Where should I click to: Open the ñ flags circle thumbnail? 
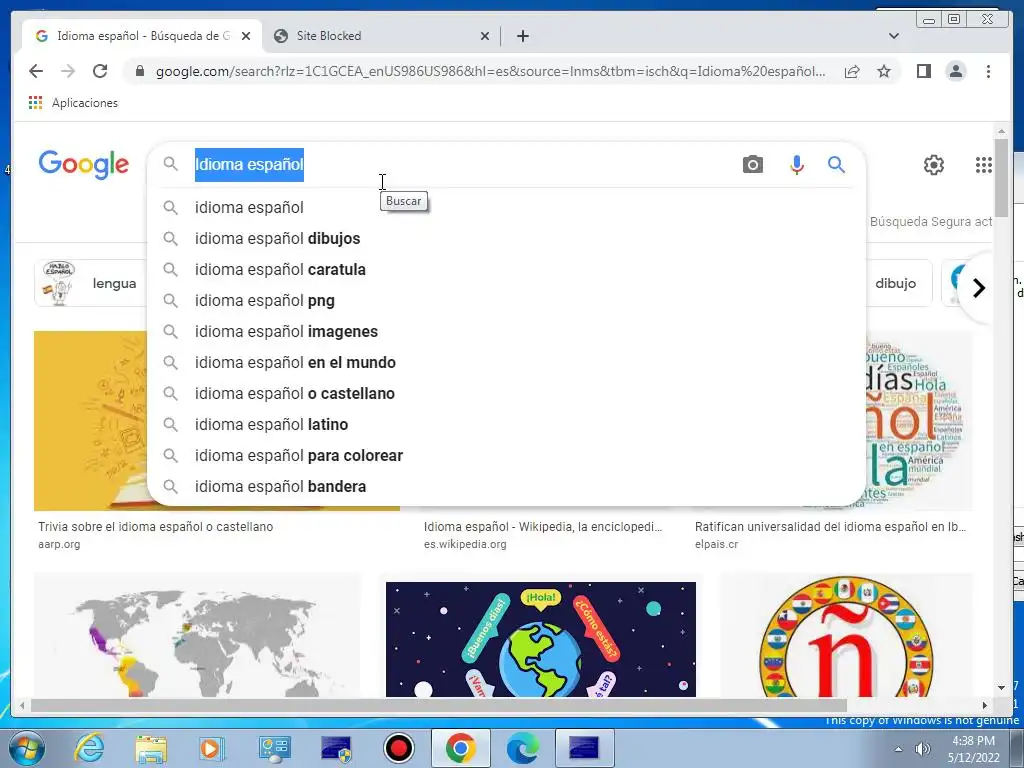coord(846,635)
